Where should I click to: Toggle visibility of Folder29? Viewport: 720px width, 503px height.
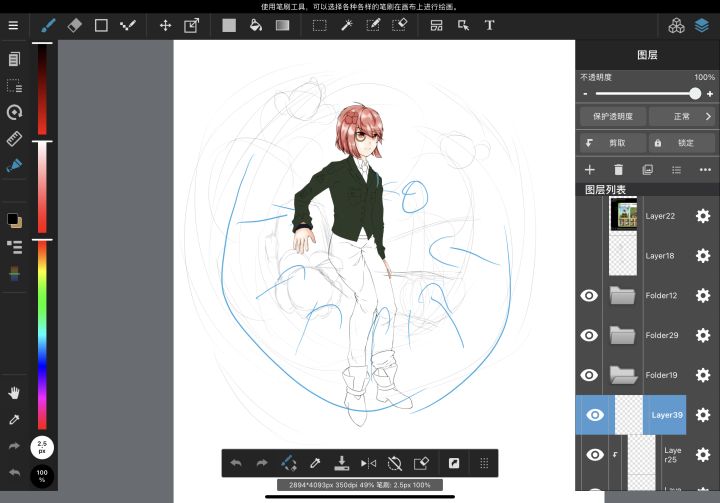pyautogui.click(x=589, y=335)
